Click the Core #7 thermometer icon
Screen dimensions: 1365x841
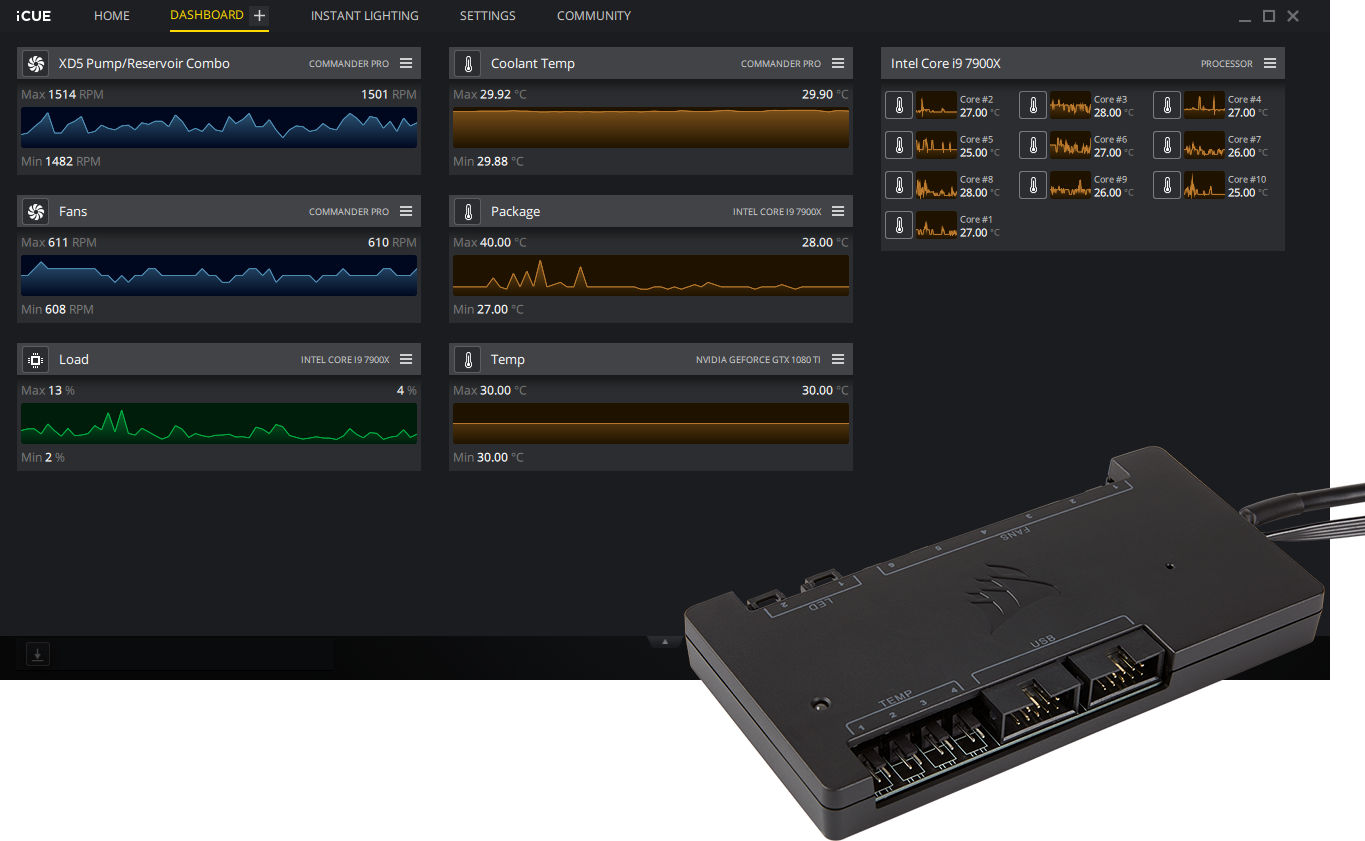coord(1167,145)
